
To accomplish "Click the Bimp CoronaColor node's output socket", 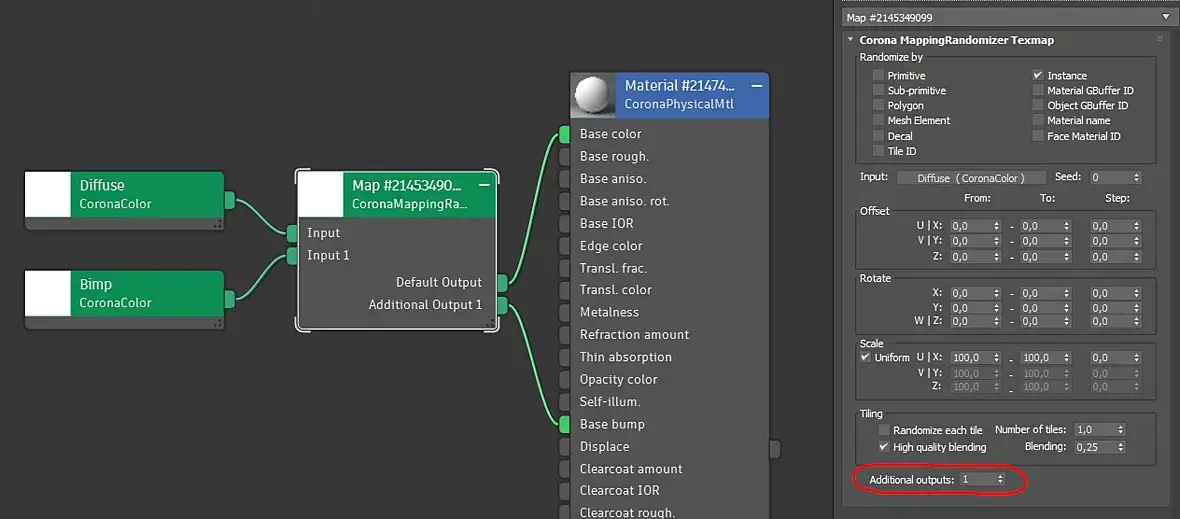I will pos(230,299).
